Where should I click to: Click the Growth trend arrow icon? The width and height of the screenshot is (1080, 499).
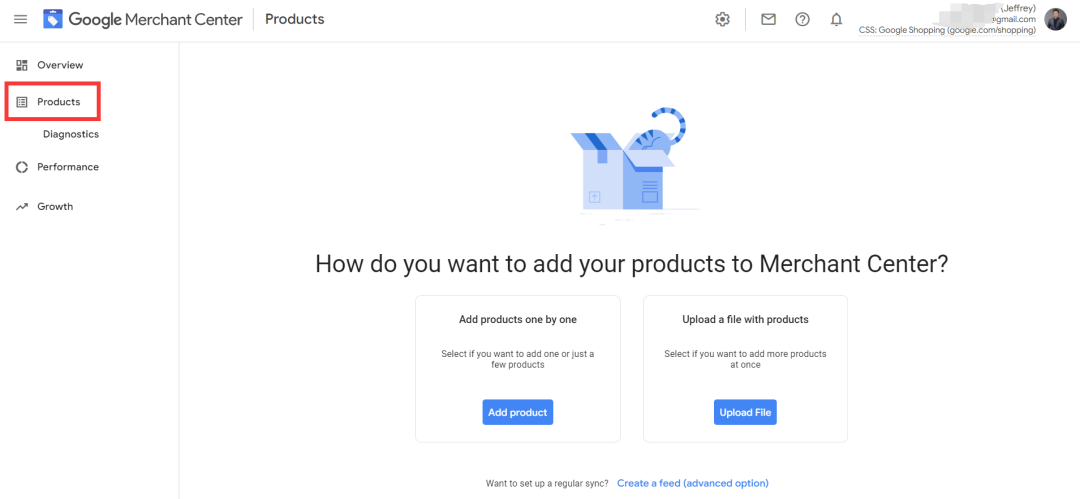[x=21, y=207]
